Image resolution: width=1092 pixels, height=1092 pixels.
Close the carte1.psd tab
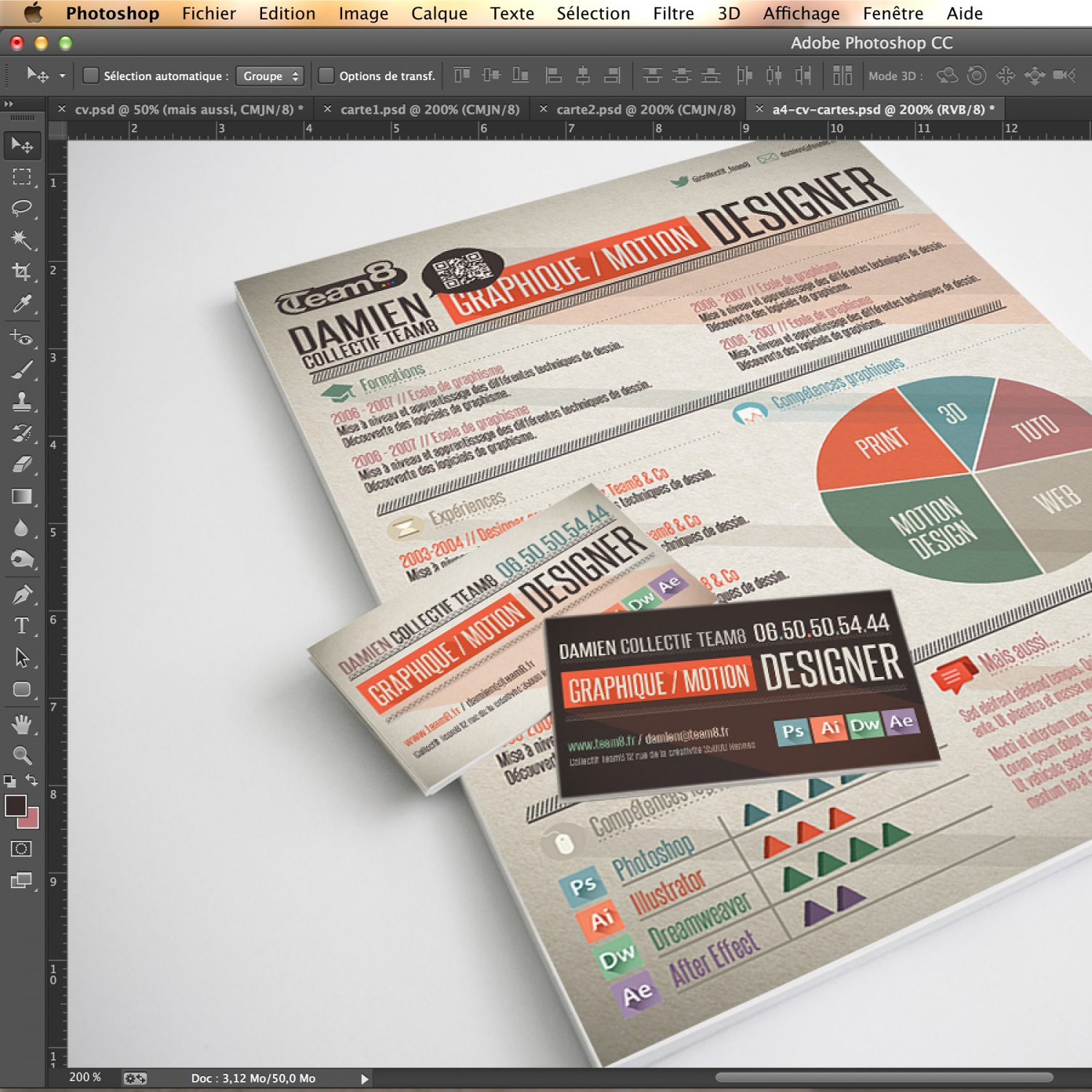[328, 108]
